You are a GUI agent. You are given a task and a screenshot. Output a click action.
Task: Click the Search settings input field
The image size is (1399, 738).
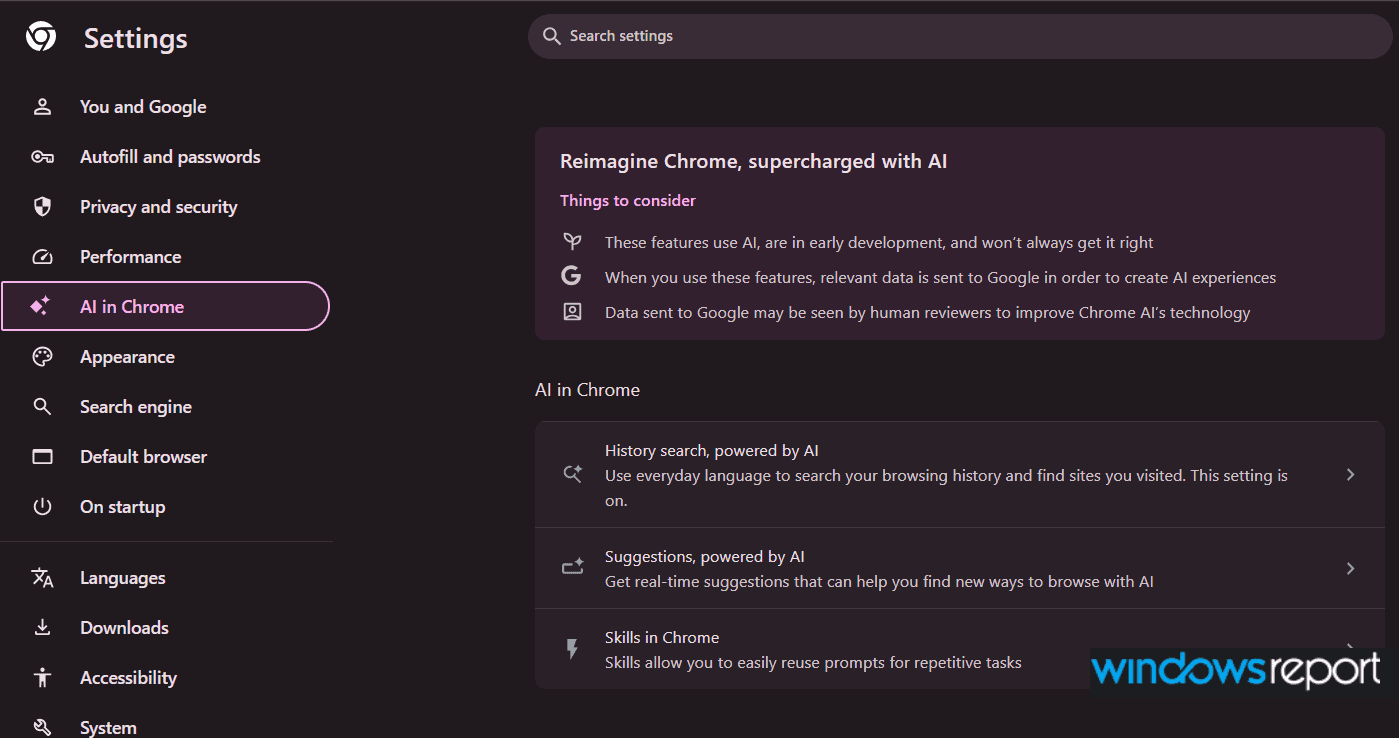pos(960,36)
